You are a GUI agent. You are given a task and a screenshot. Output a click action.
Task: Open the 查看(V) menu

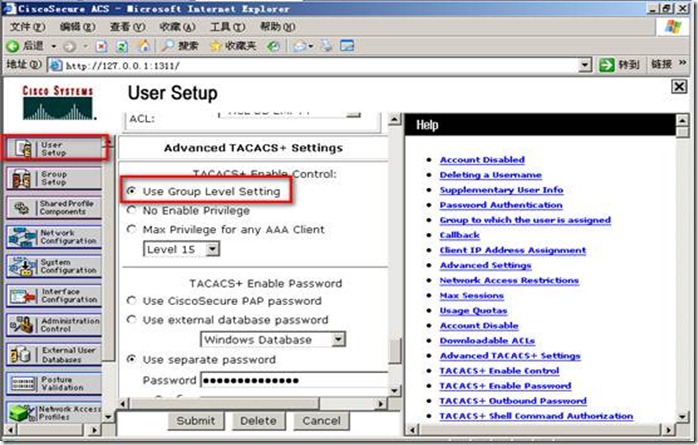(x=127, y=27)
